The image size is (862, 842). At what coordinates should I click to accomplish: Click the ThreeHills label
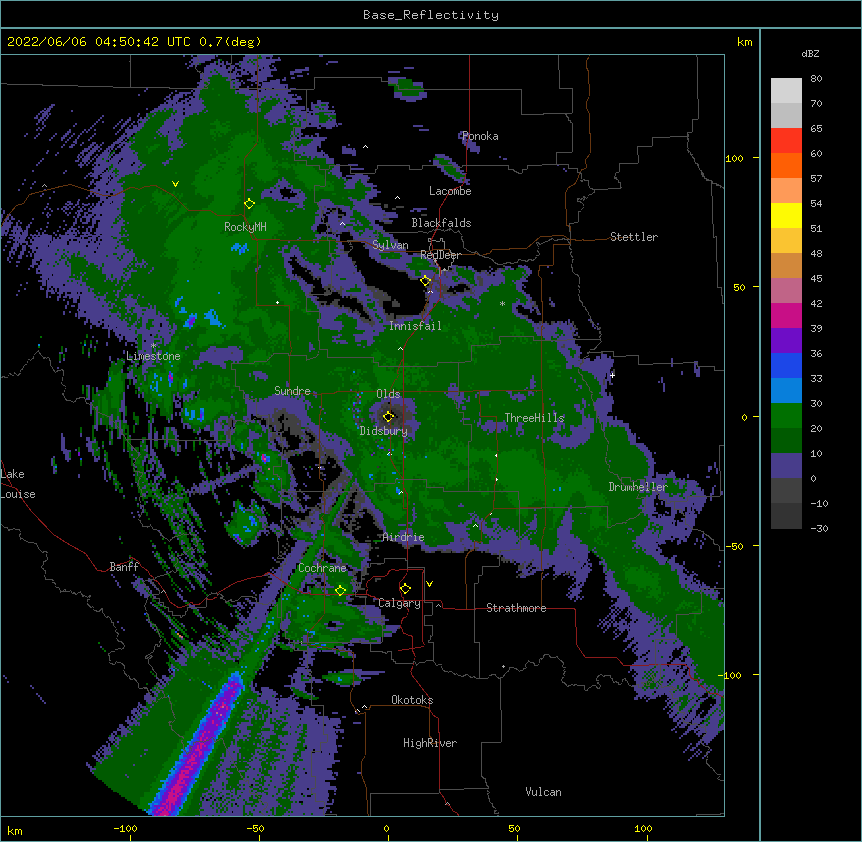coord(534,418)
